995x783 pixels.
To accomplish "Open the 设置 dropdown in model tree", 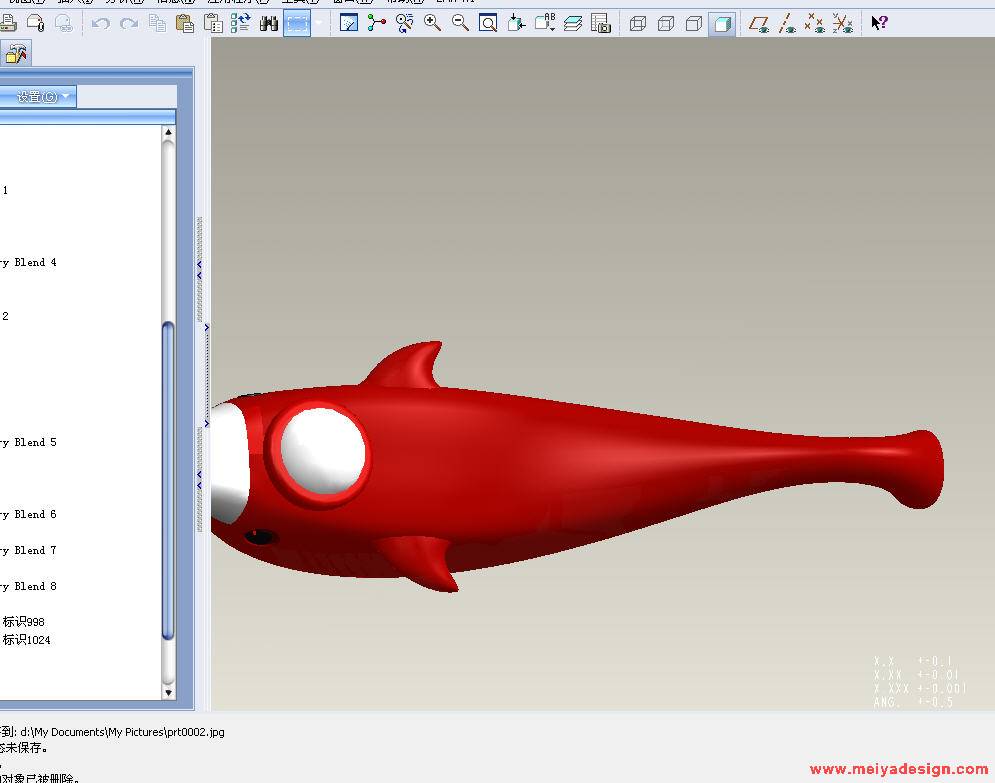I will (x=37, y=96).
